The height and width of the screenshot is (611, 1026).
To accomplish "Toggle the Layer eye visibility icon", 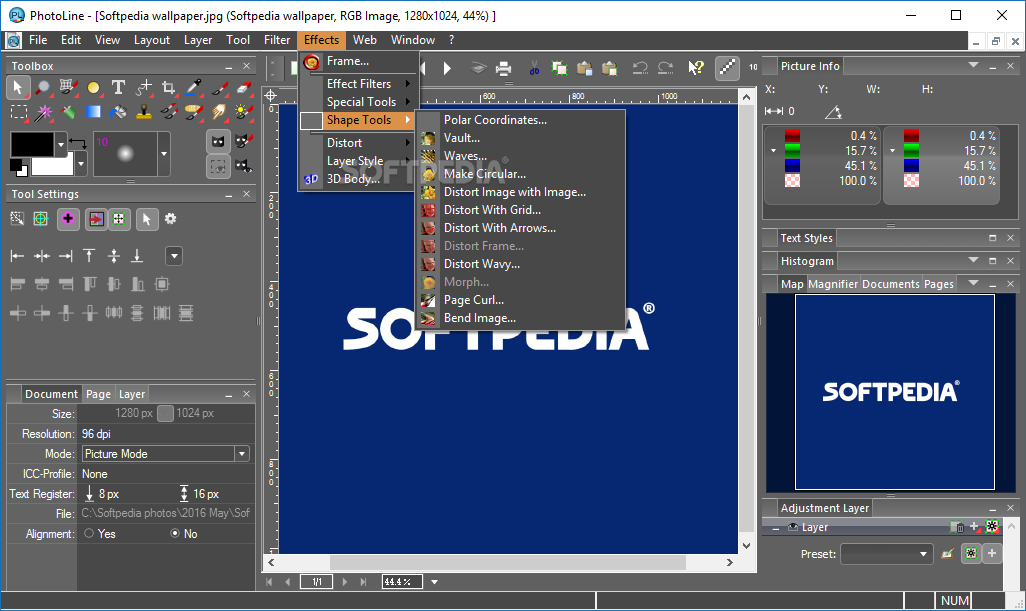I will pyautogui.click(x=792, y=527).
